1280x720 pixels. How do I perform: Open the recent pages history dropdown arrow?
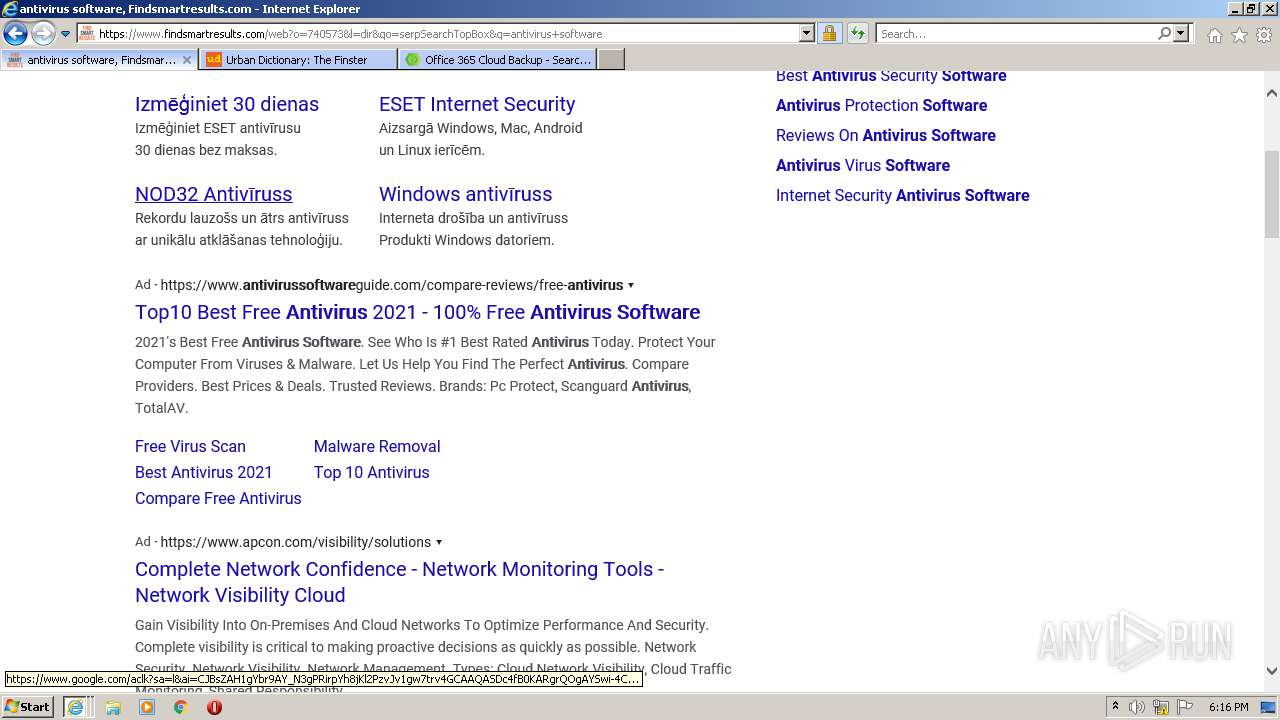point(66,34)
